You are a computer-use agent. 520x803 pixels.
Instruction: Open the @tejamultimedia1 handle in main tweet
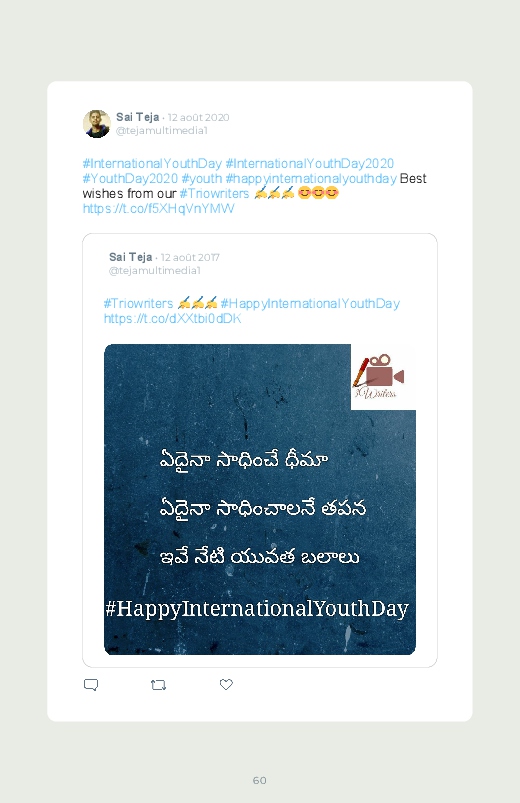pyautogui.click(x=161, y=131)
